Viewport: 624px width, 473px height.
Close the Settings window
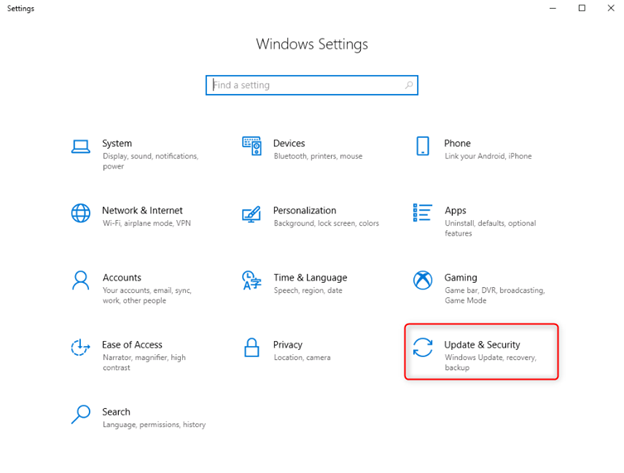tap(611, 8)
